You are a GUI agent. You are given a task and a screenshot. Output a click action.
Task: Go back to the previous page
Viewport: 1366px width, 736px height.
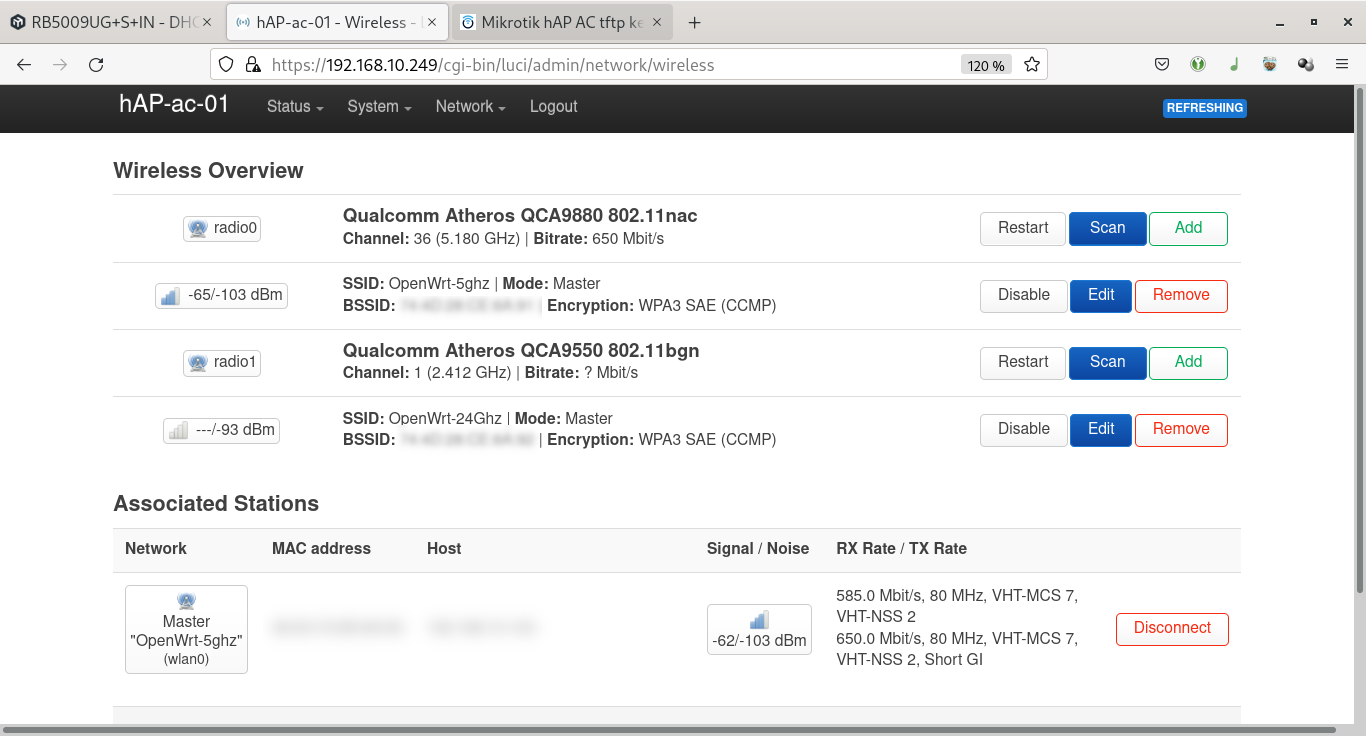pyautogui.click(x=24, y=65)
